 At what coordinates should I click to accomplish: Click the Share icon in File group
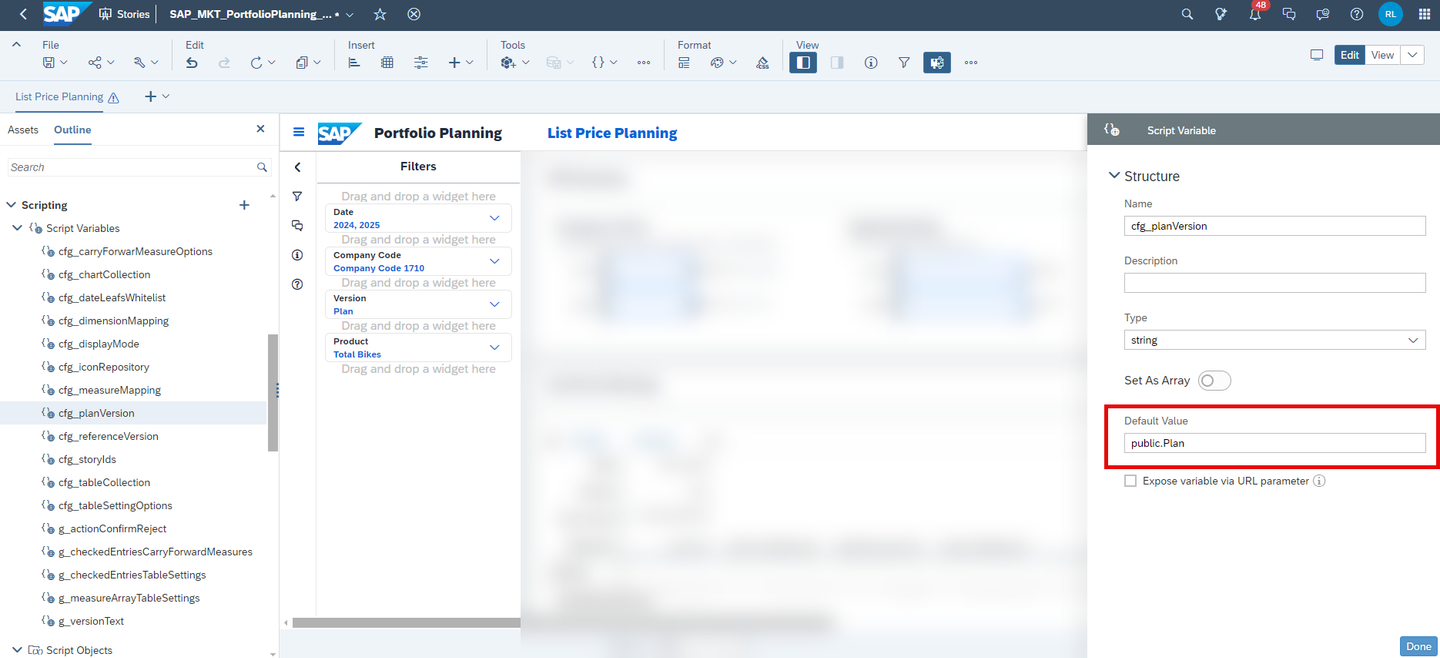95,62
